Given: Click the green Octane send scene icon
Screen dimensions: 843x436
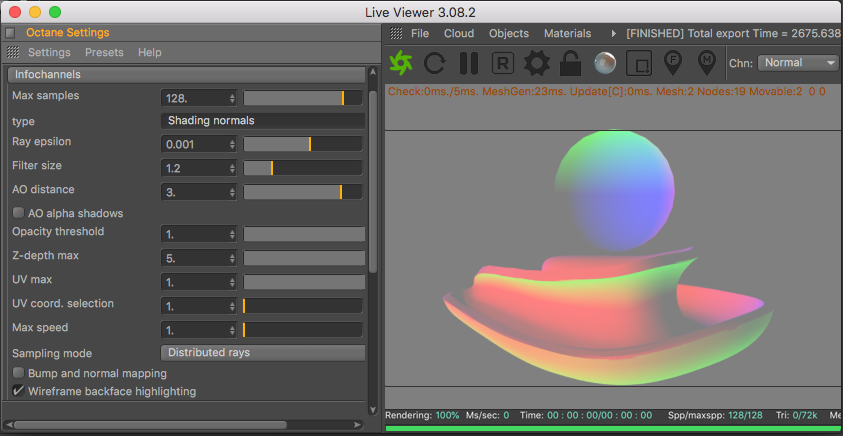Looking at the screenshot, I should pyautogui.click(x=401, y=63).
